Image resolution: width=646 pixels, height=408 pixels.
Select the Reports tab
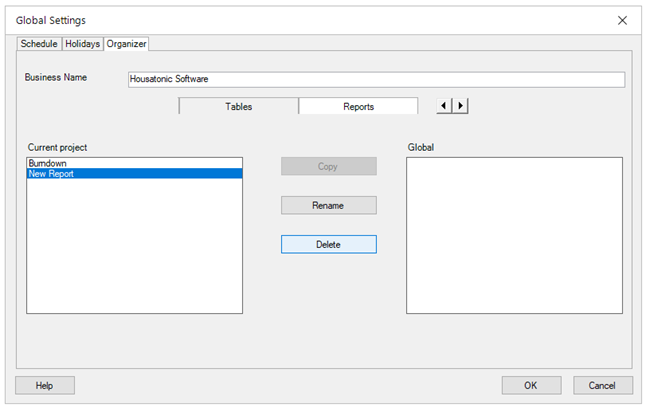(x=358, y=106)
